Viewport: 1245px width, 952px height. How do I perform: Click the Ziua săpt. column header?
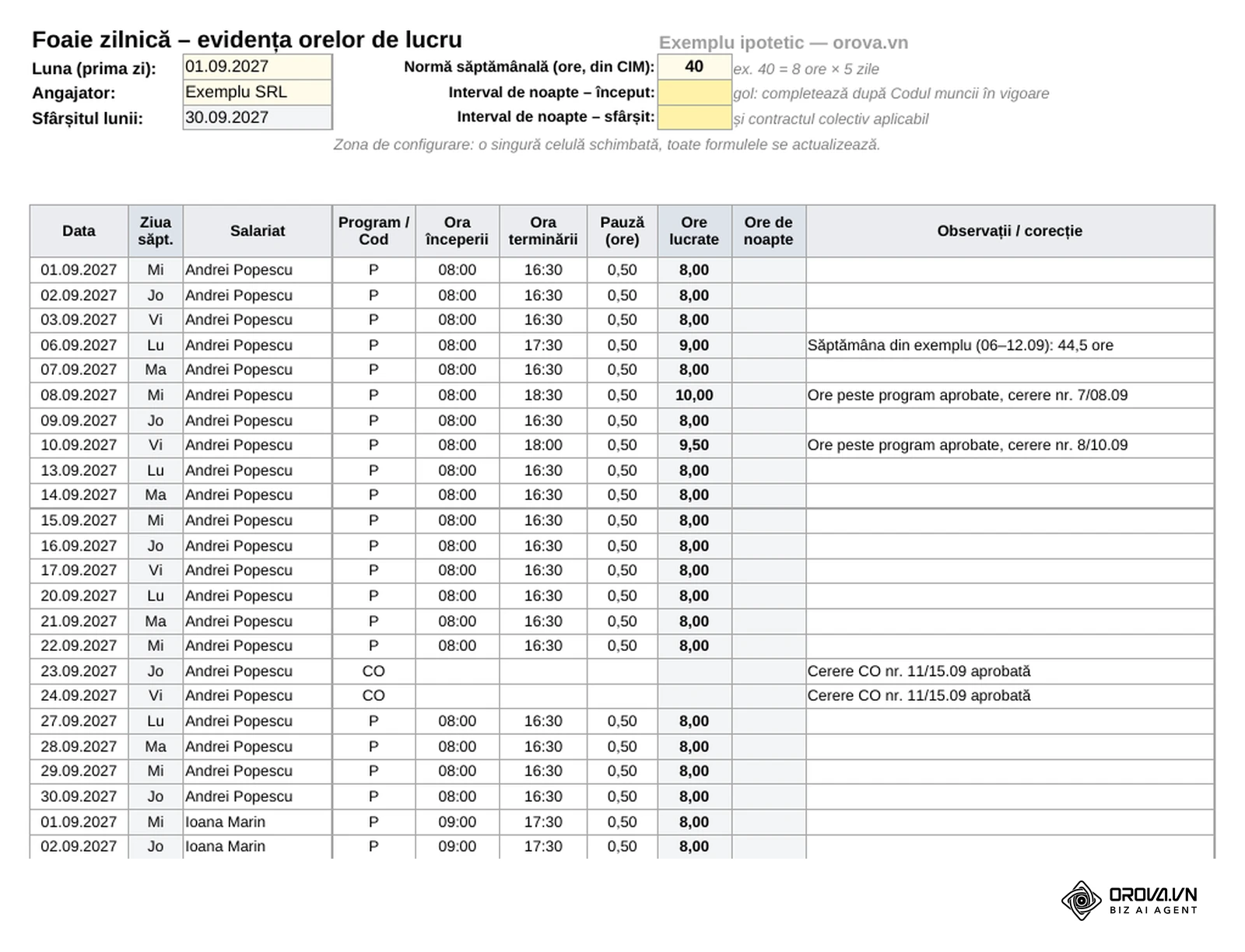(156, 231)
